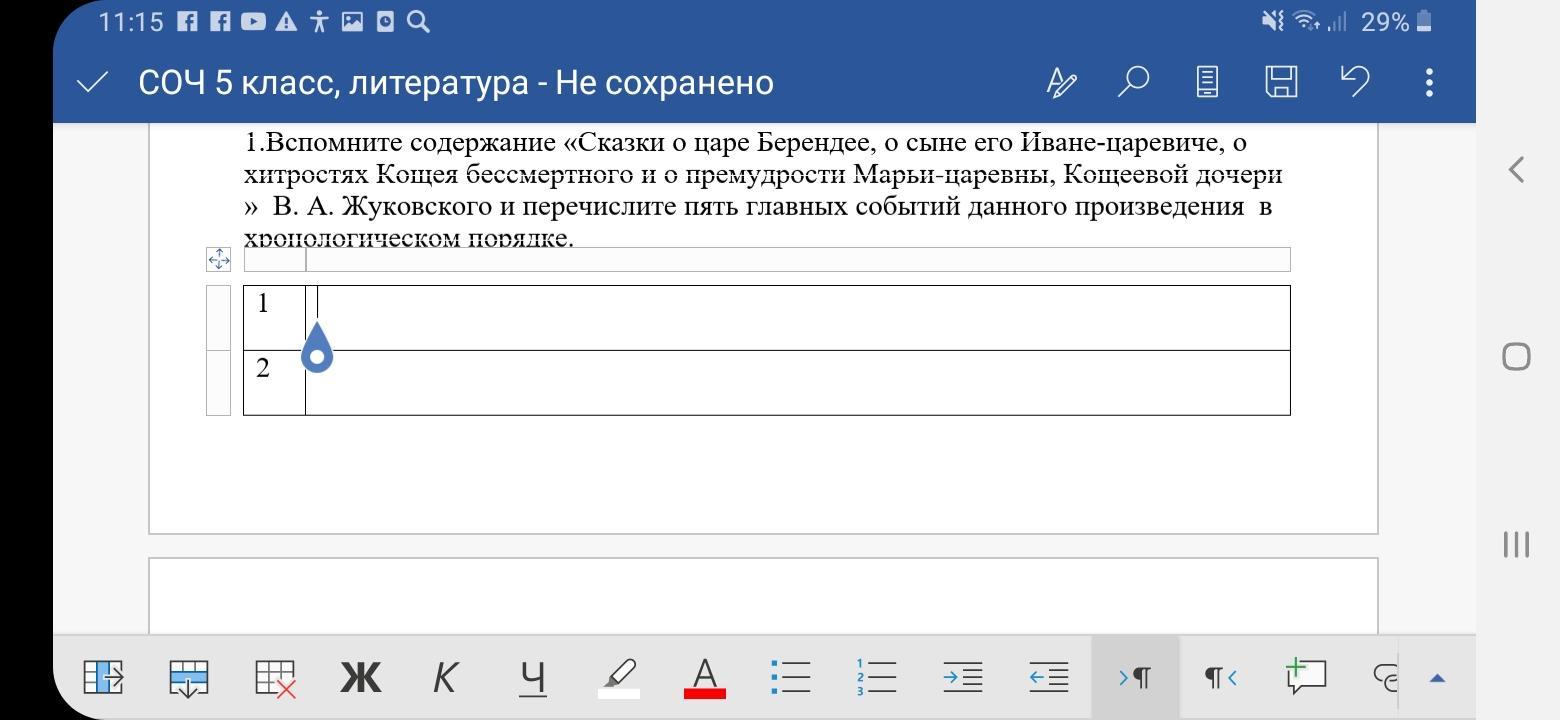The width and height of the screenshot is (1560, 720).
Task: Open search in document
Action: [x=1132, y=82]
